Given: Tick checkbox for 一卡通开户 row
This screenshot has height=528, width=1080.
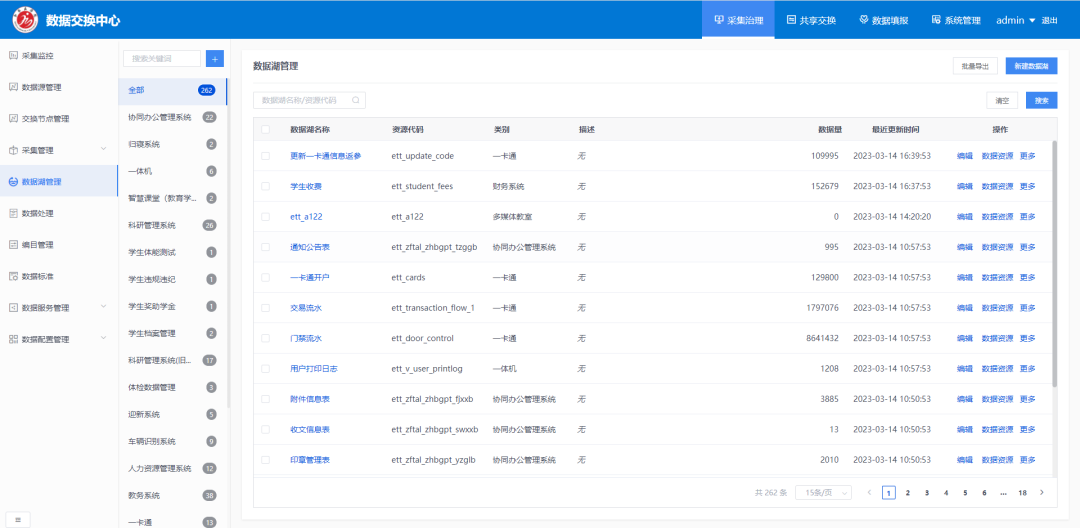Looking at the screenshot, I should click(266, 277).
